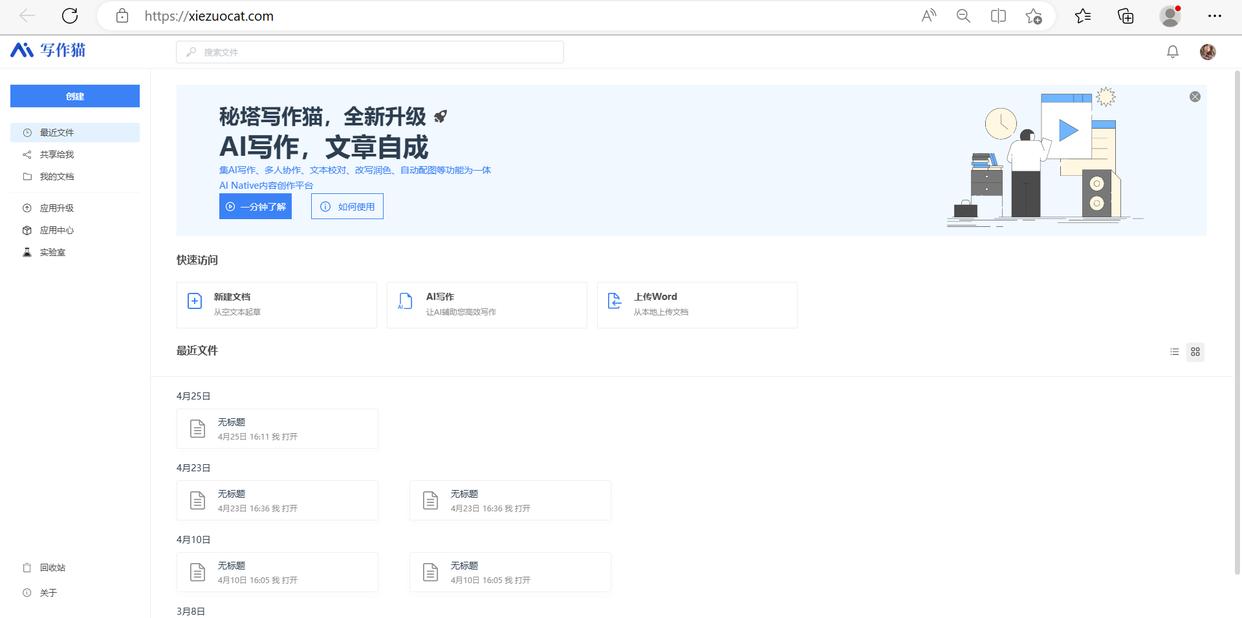The image size is (1242, 618).
Task: Select 新建文档 to create a blank document
Action: (276, 304)
